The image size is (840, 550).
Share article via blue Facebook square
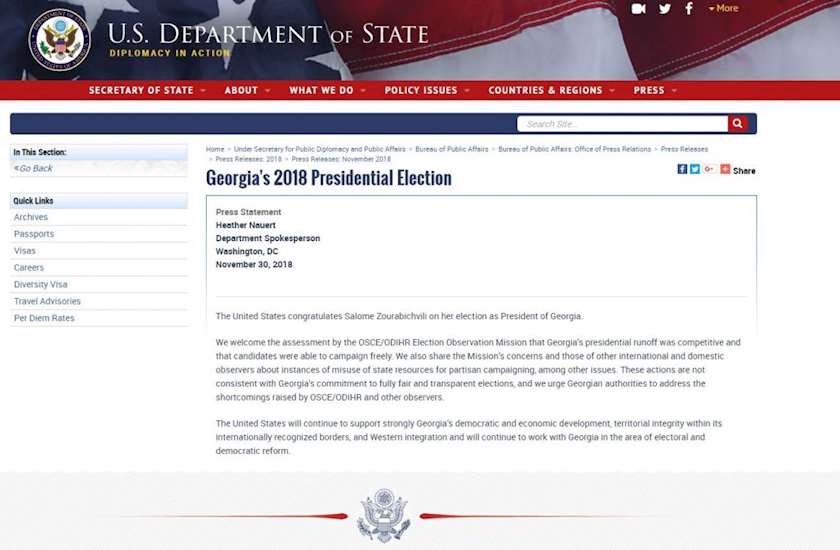pos(682,169)
